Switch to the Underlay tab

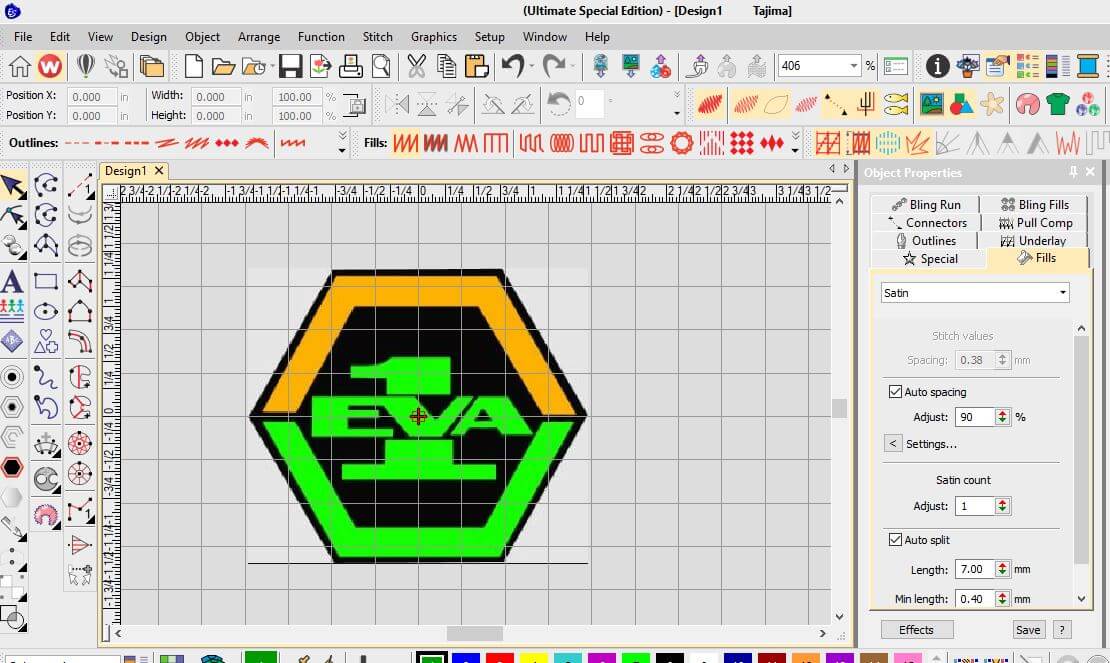(1034, 241)
